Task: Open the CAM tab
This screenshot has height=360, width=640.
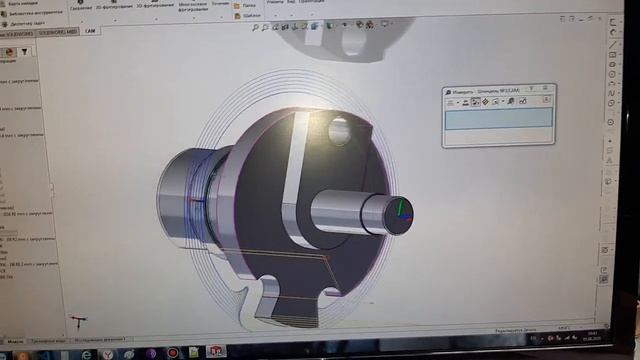Action: point(90,31)
